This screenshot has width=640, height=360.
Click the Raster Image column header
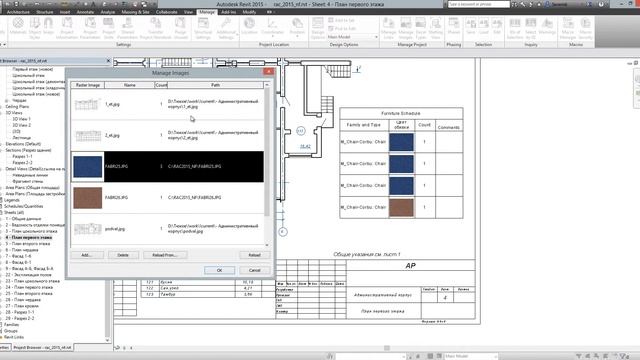pyautogui.click(x=88, y=85)
